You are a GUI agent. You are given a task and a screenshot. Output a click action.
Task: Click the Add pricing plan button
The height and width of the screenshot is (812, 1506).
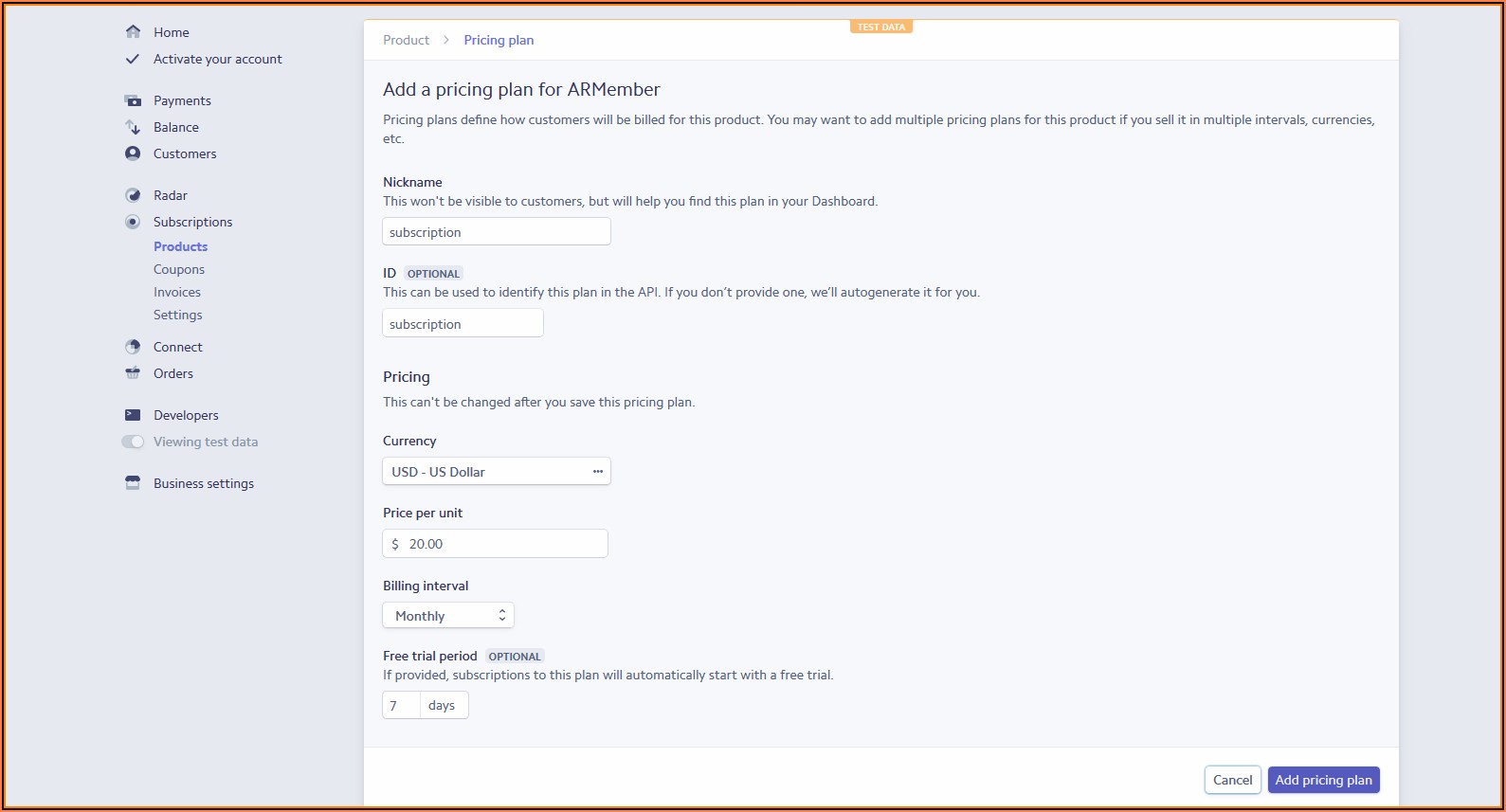pos(1323,780)
